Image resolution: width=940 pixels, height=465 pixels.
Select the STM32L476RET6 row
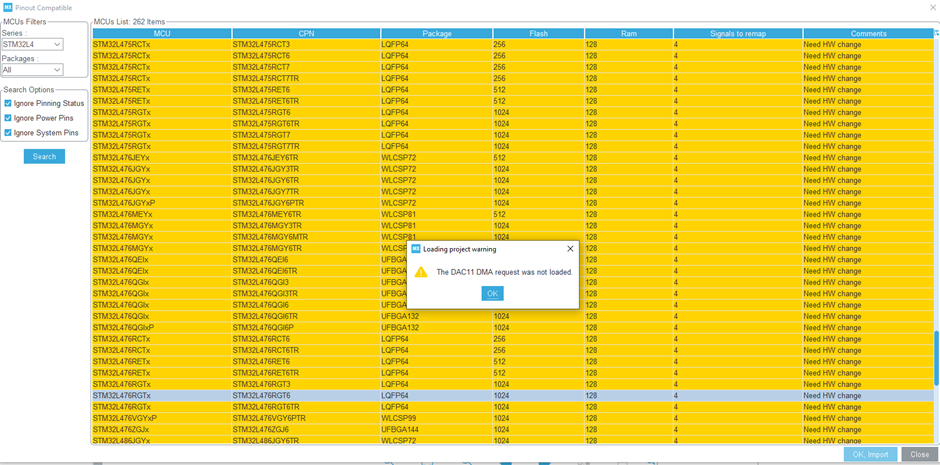(513, 362)
